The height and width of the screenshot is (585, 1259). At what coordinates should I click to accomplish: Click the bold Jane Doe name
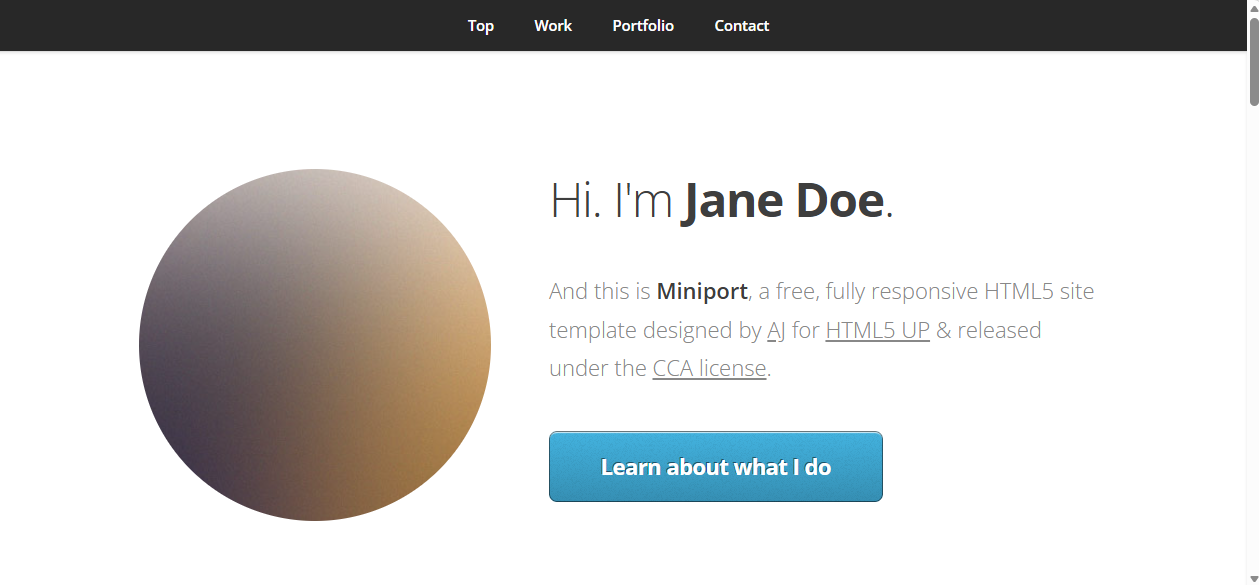click(x=783, y=201)
